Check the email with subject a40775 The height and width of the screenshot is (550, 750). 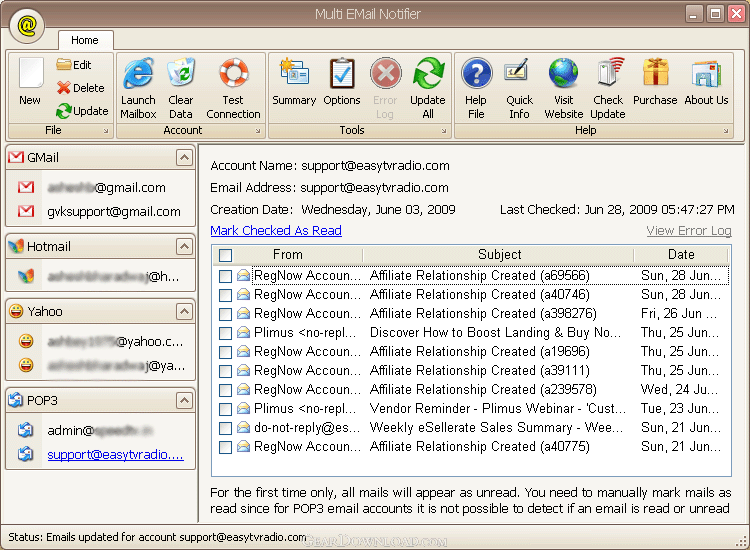point(225,447)
